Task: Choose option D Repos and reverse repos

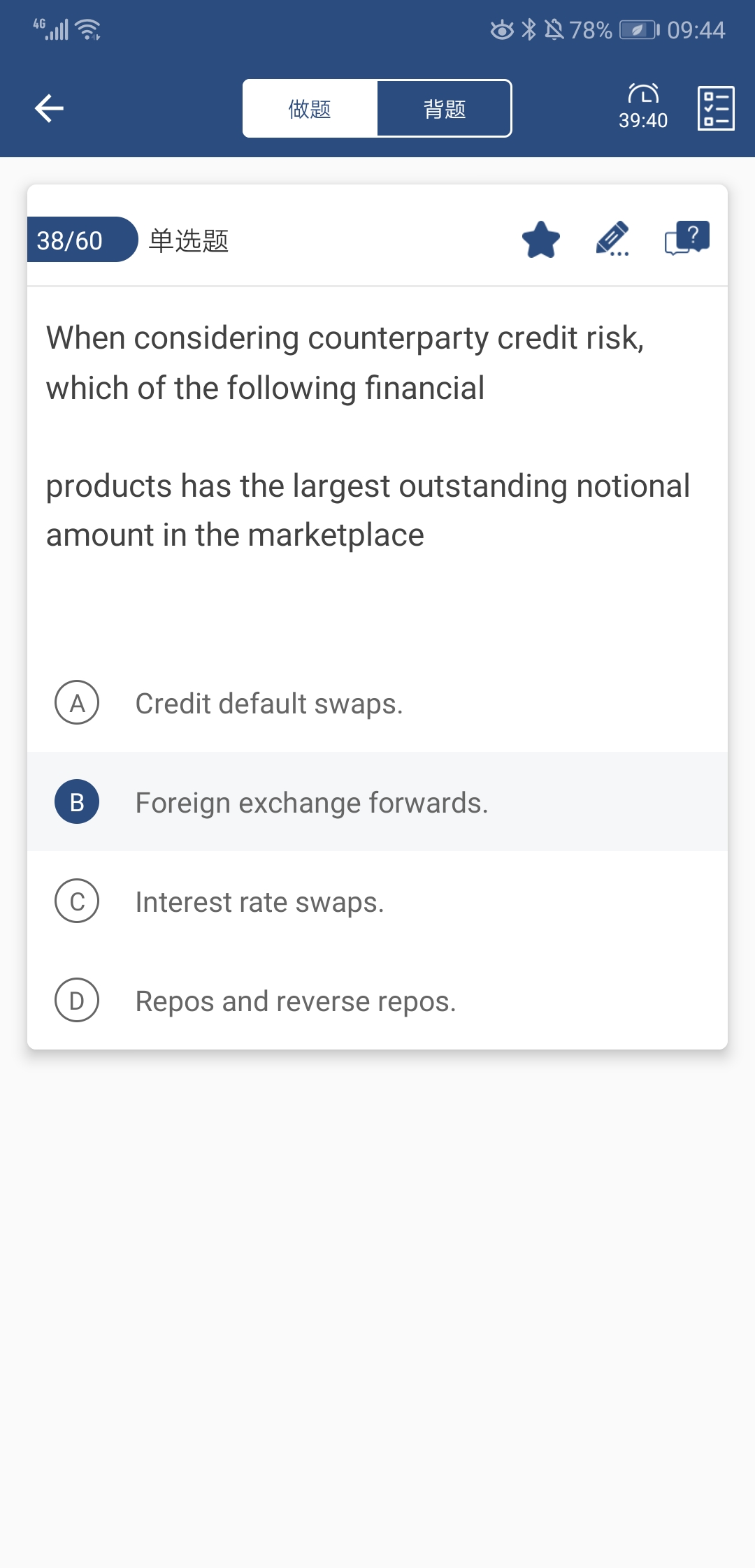Action: click(377, 1000)
